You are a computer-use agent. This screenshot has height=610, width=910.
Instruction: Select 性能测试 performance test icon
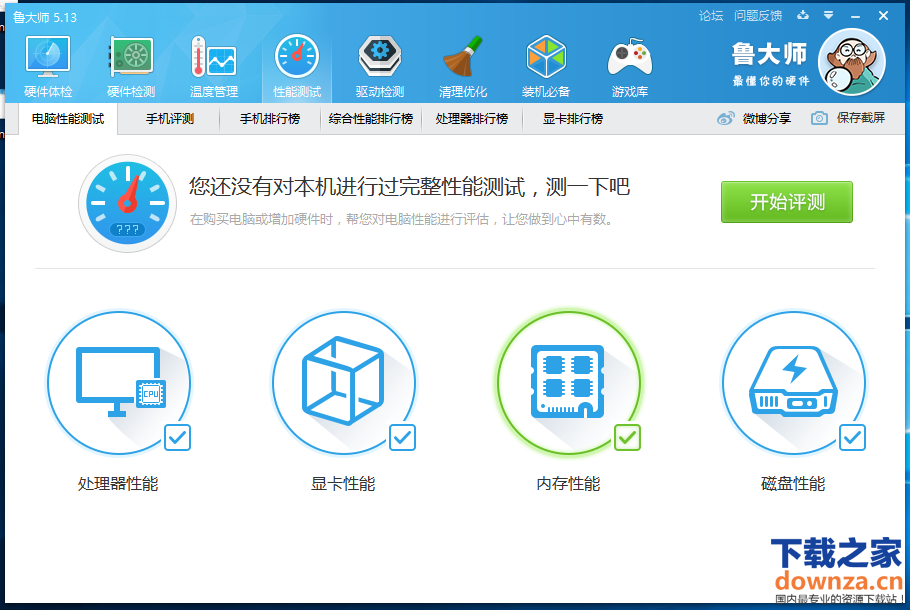pyautogui.click(x=297, y=57)
